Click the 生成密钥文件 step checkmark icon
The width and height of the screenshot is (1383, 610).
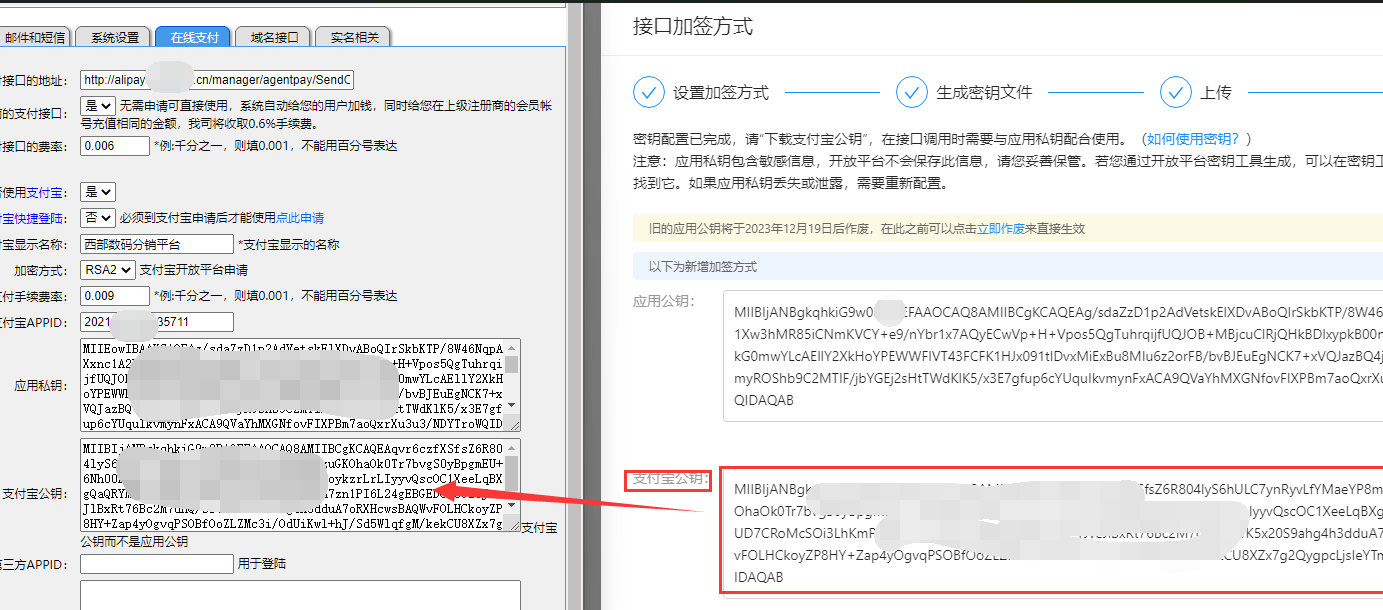(912, 92)
